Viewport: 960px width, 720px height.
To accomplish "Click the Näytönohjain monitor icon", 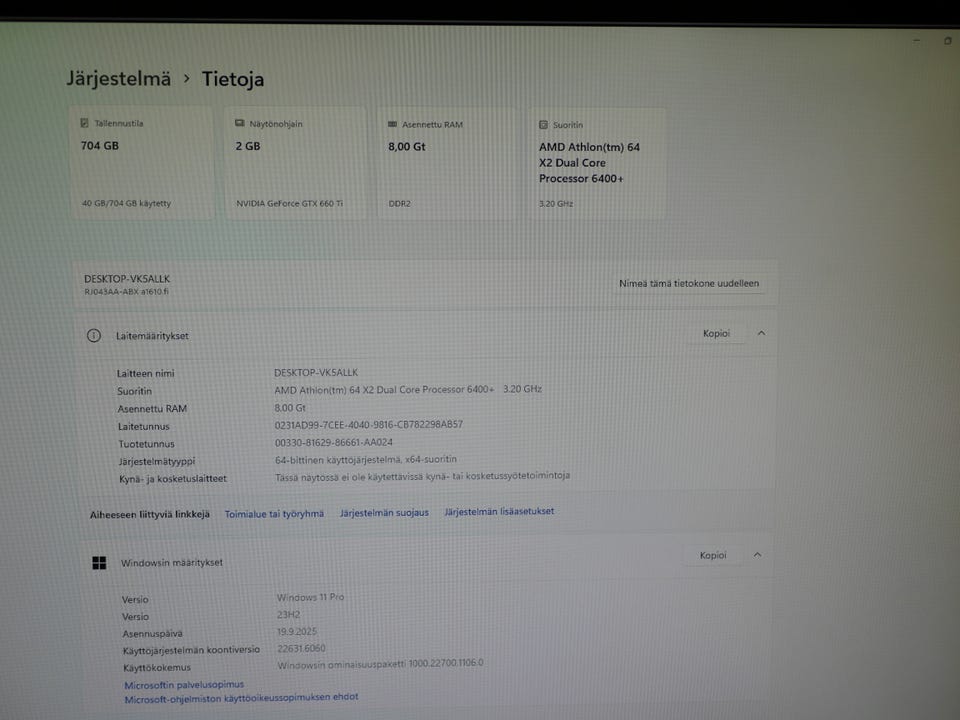I will pos(239,123).
